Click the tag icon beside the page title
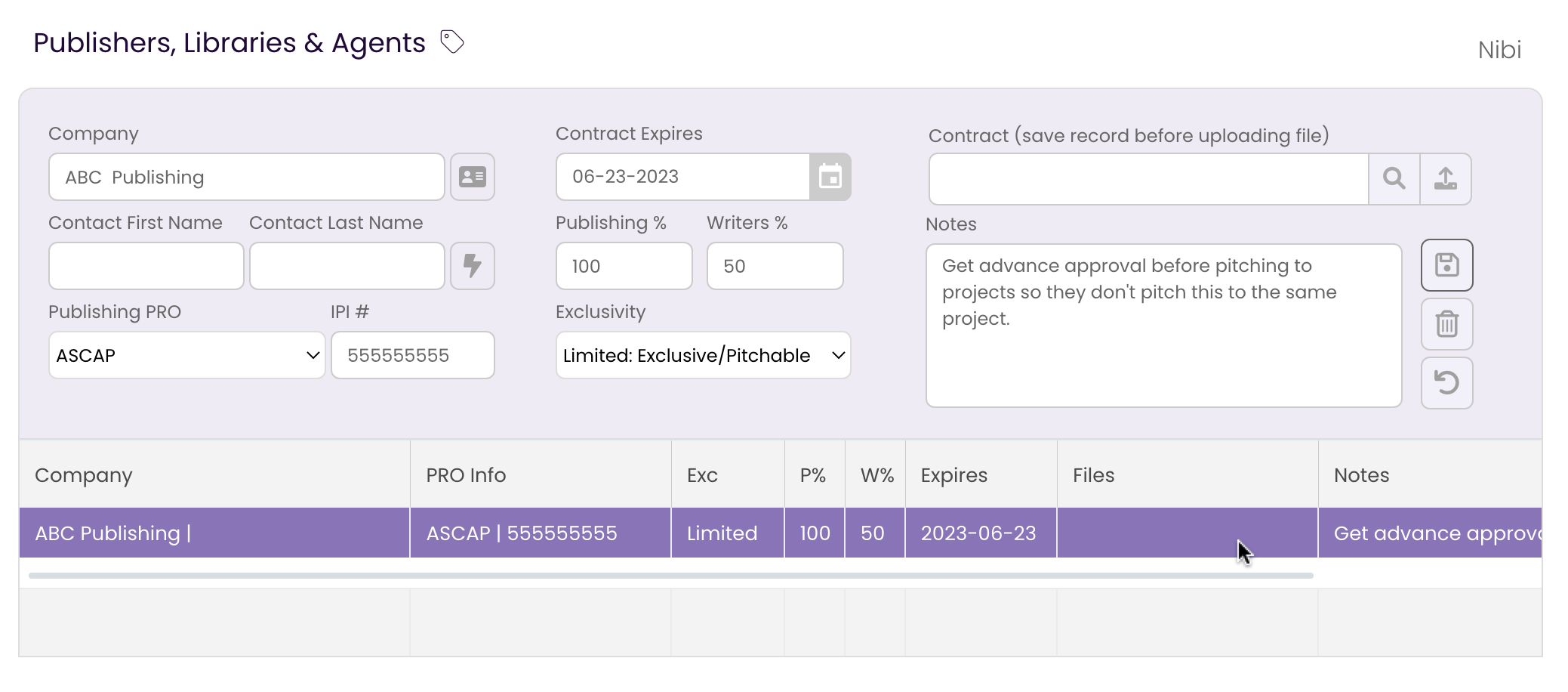The width and height of the screenshot is (1568, 692). (x=451, y=42)
